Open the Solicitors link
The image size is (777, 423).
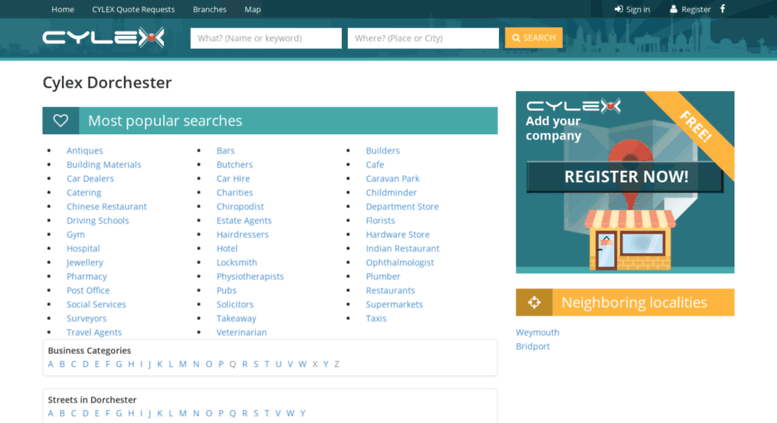tap(235, 304)
